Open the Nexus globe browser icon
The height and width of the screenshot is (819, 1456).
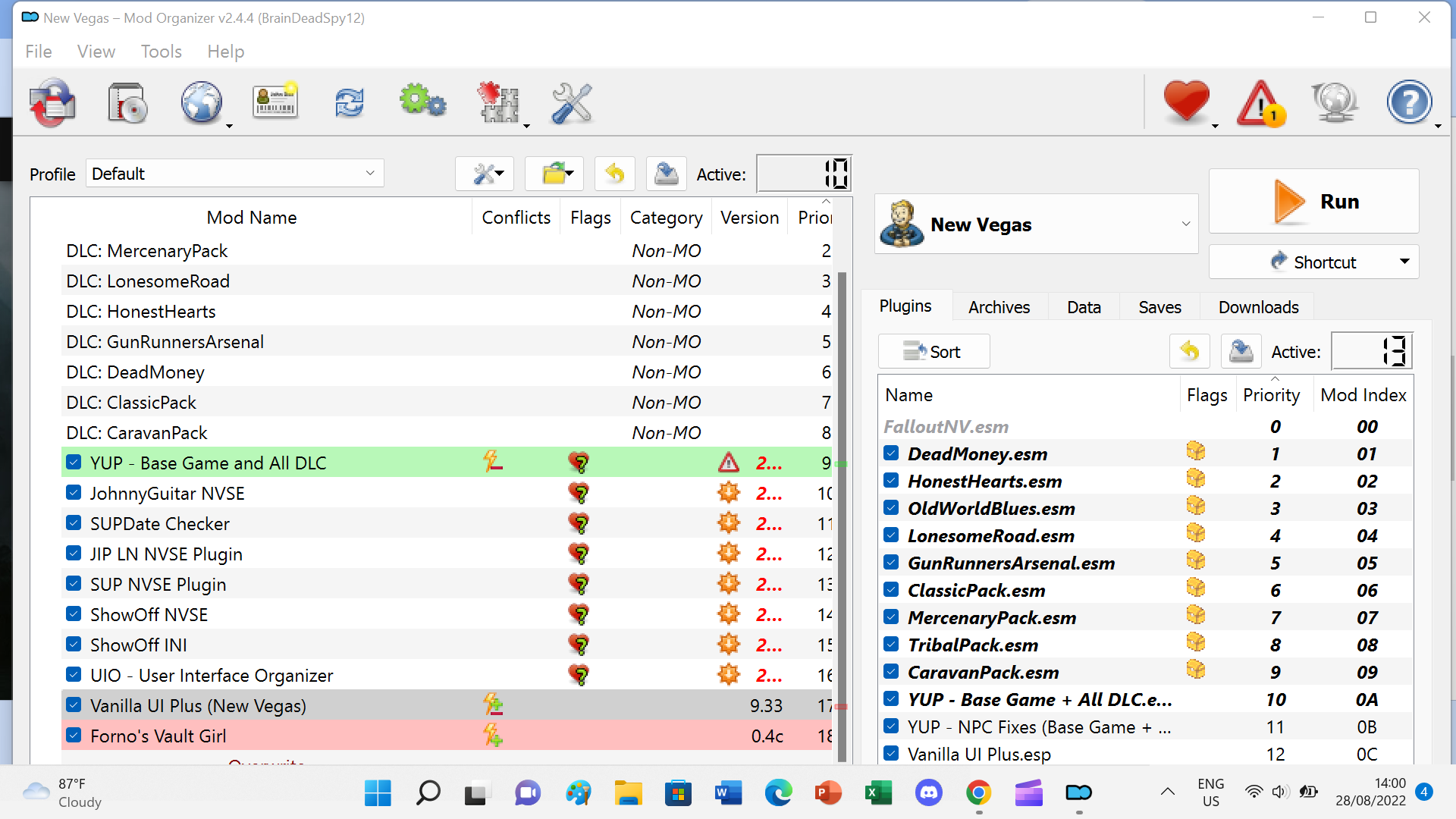click(202, 103)
